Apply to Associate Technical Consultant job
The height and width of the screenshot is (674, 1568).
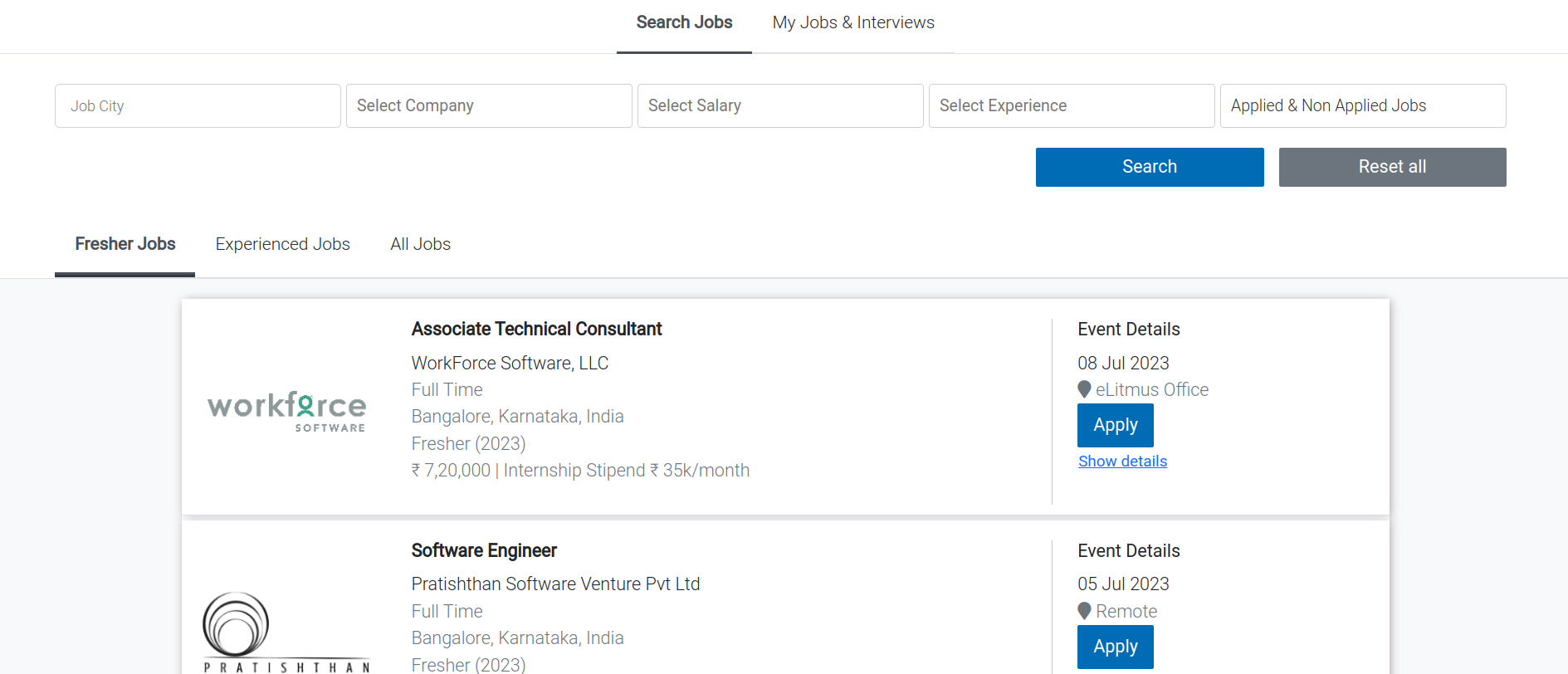tap(1115, 425)
